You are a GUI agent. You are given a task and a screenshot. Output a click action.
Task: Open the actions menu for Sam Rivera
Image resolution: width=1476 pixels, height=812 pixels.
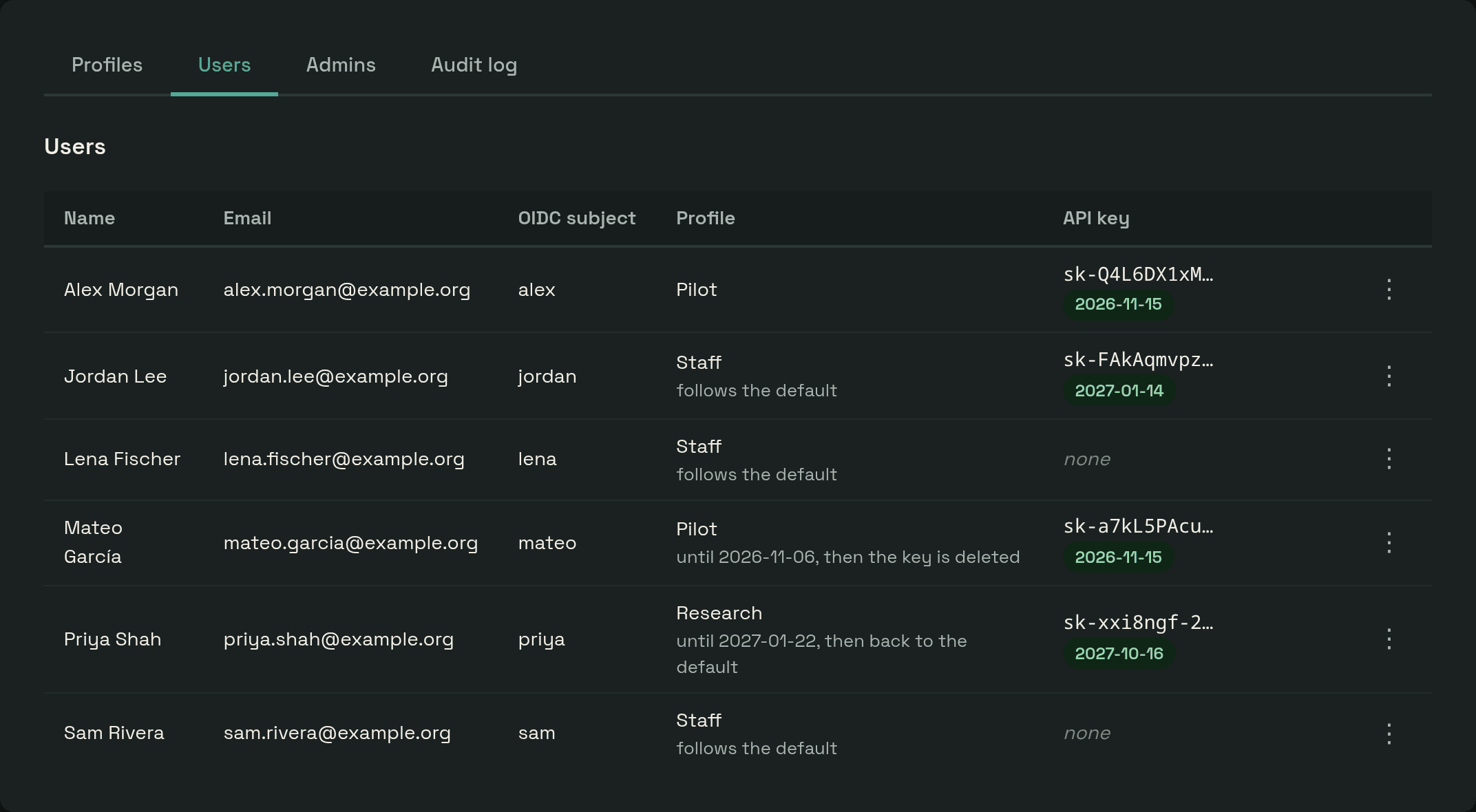[1389, 734]
